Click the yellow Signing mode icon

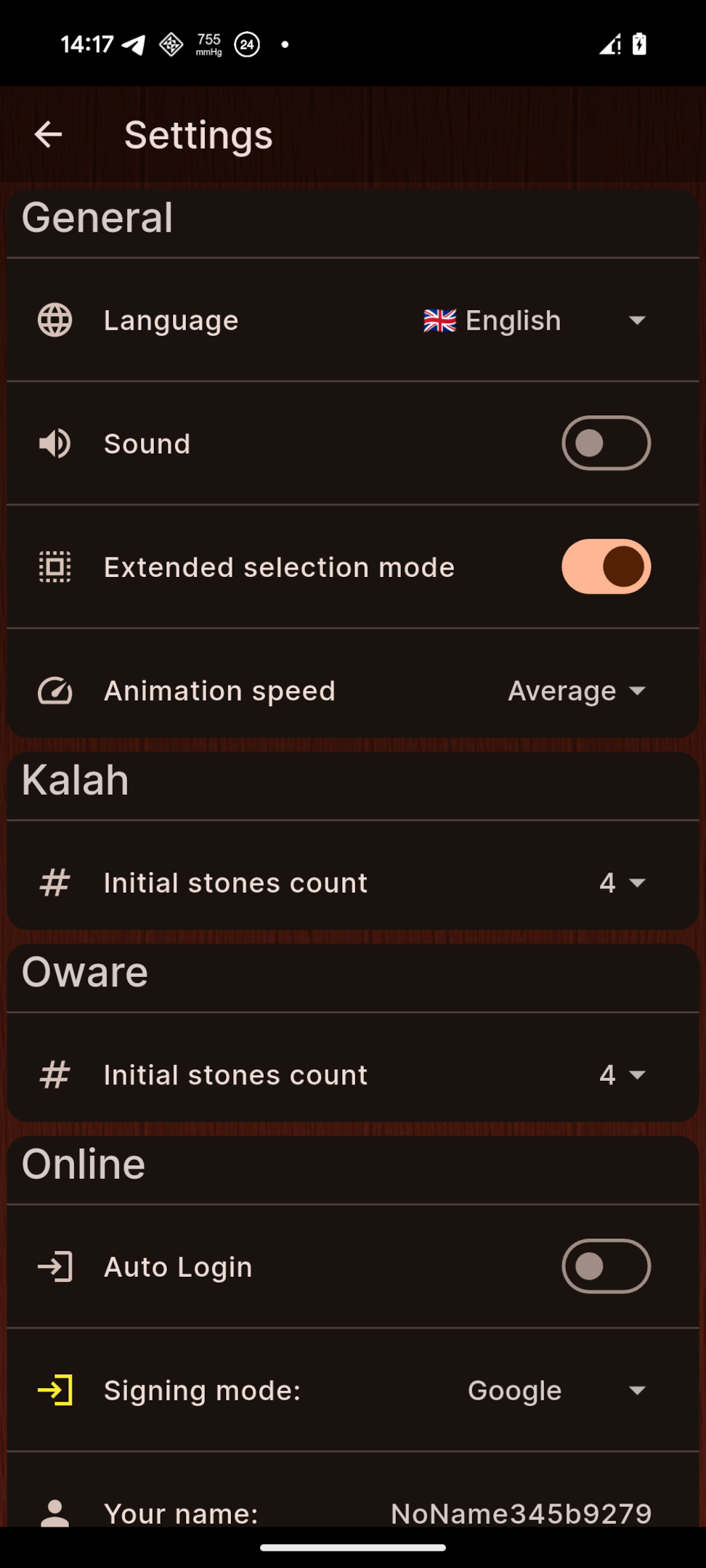[55, 1390]
